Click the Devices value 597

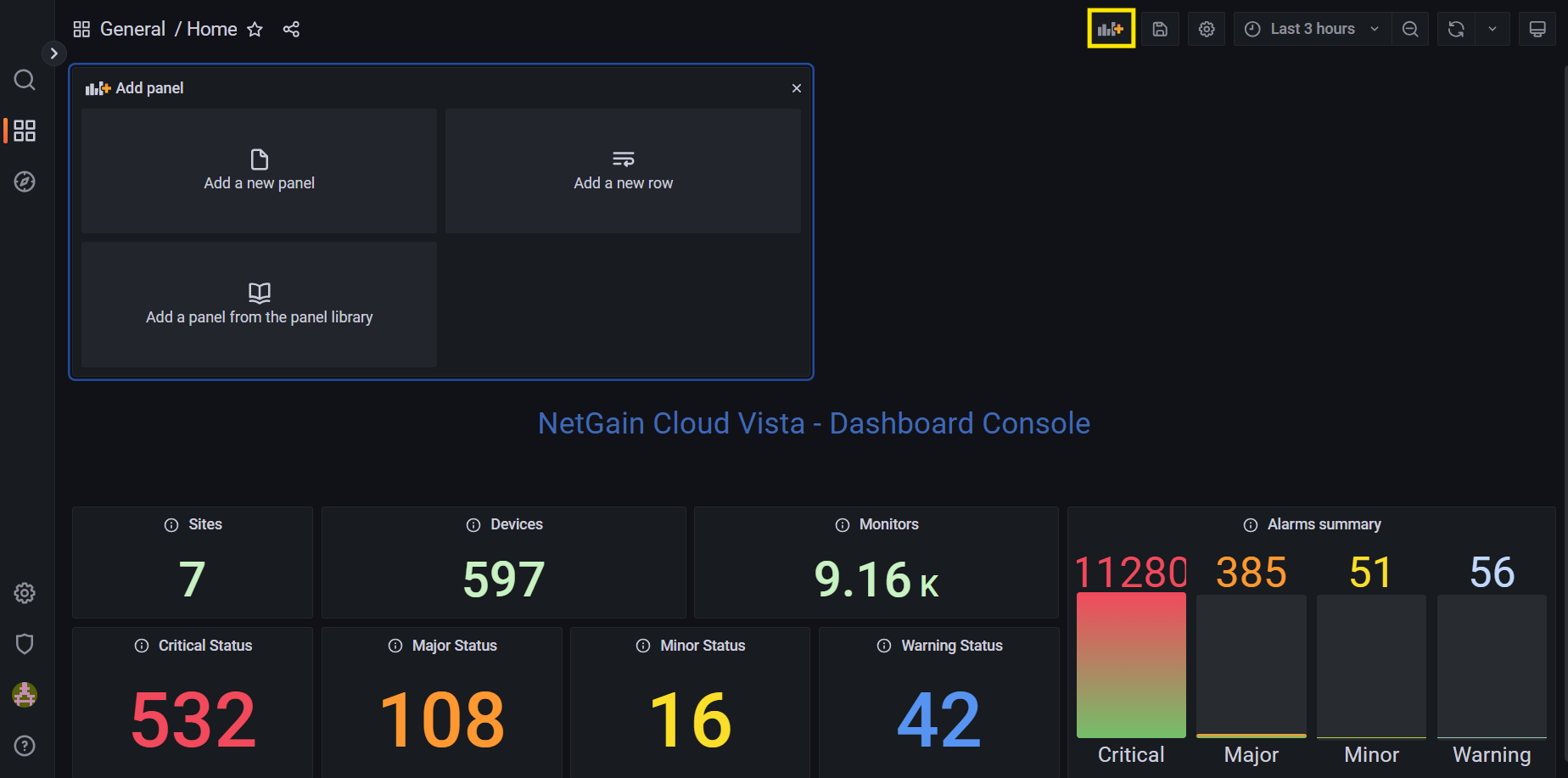(504, 579)
